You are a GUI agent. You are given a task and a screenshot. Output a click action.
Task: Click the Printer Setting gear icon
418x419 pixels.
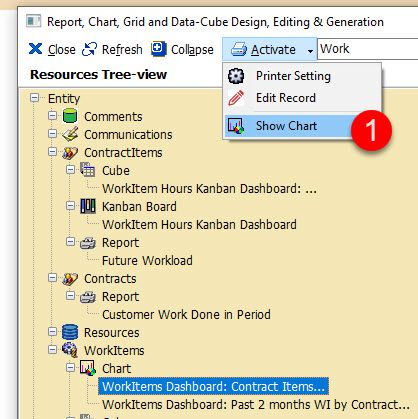pyautogui.click(x=236, y=76)
